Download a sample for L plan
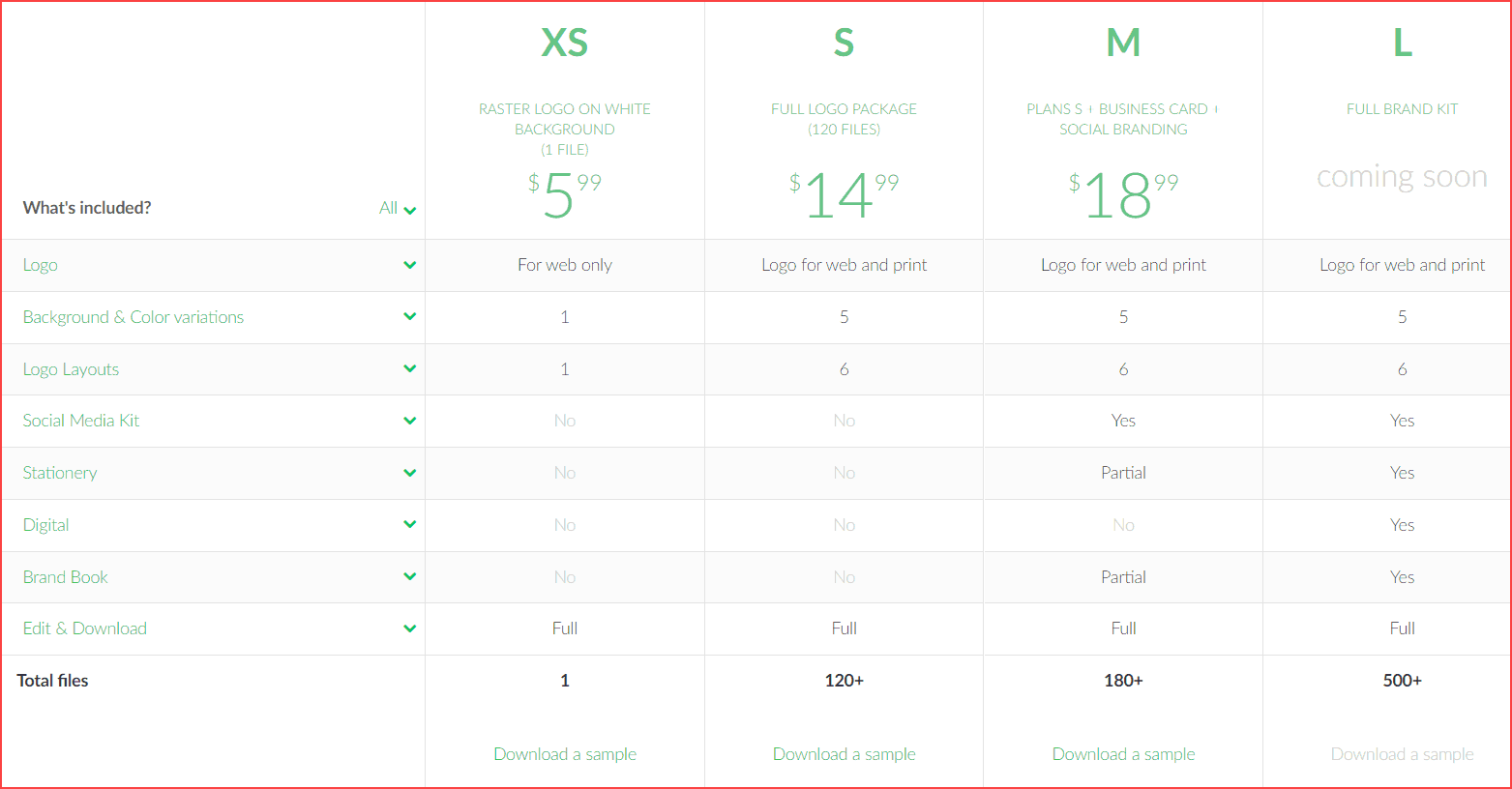The image size is (1512, 789). click(x=1403, y=754)
